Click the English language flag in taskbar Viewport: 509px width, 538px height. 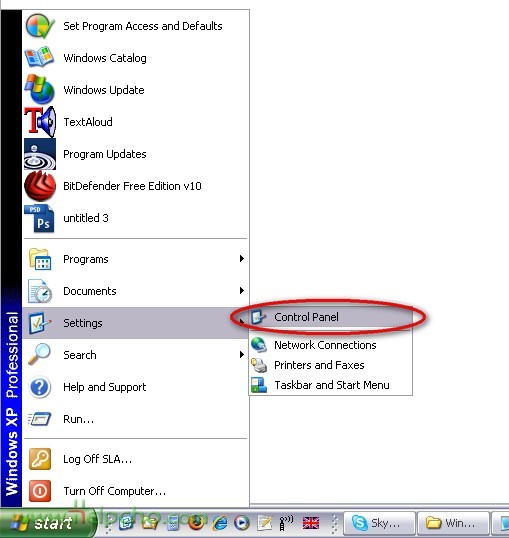pyautogui.click(x=311, y=523)
